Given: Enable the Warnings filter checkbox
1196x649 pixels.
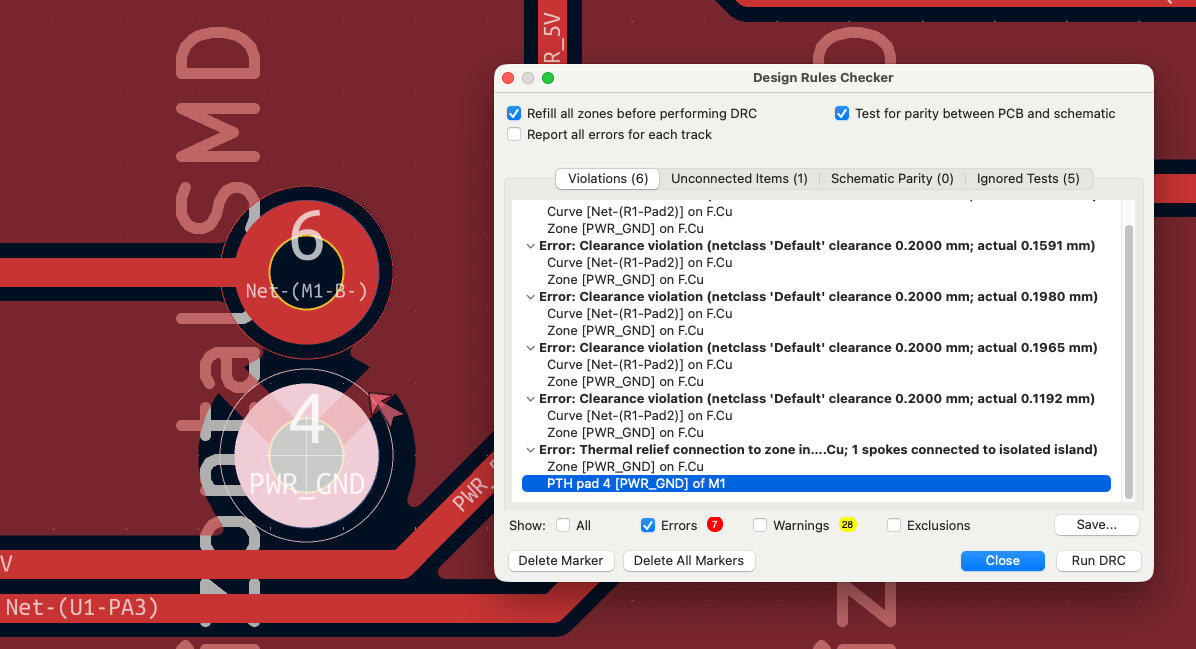Looking at the screenshot, I should click(x=760, y=525).
